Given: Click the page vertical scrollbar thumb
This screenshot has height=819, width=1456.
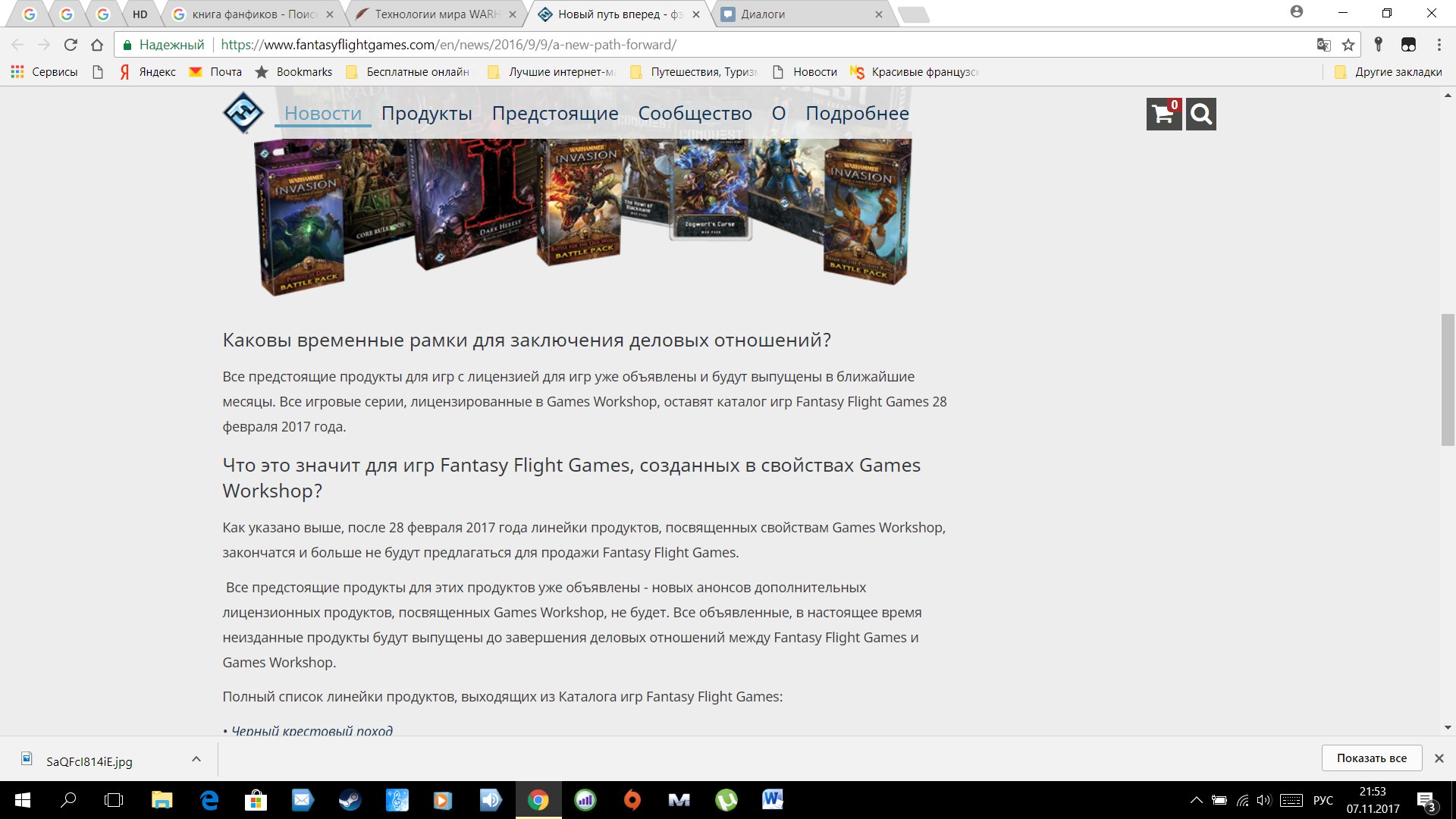Looking at the screenshot, I should [x=1448, y=379].
